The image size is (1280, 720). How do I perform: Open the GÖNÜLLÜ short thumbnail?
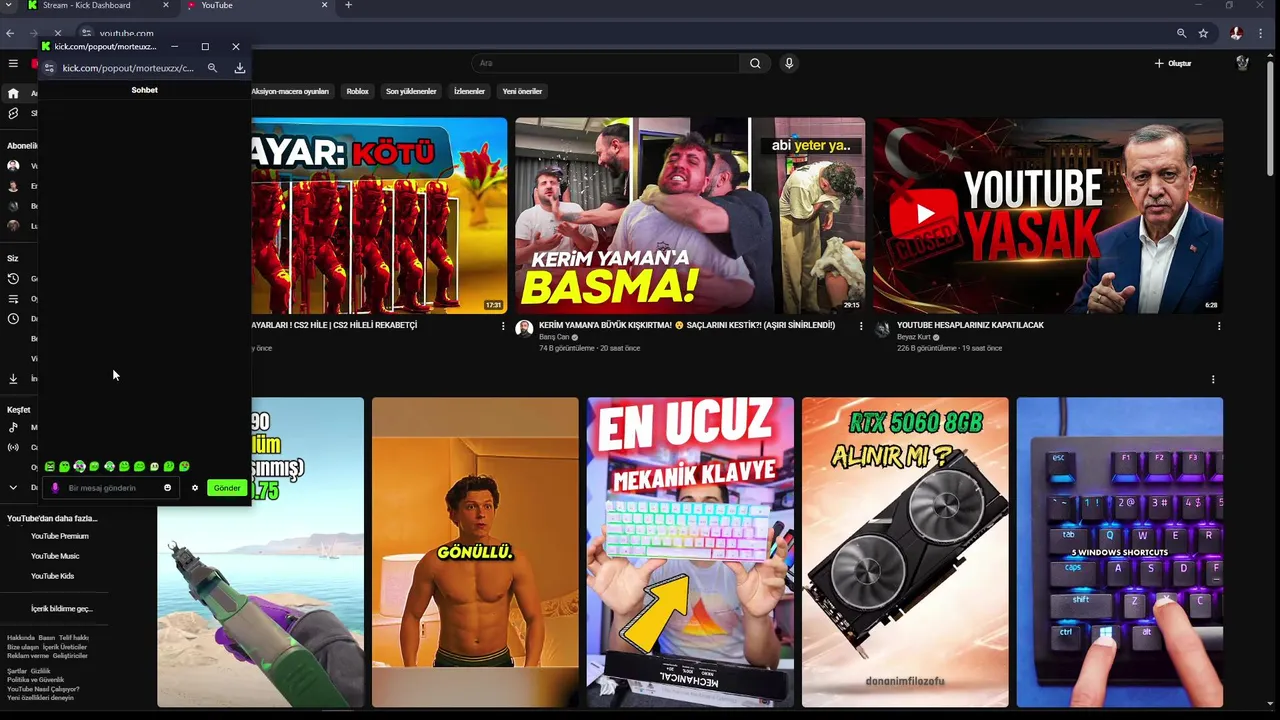click(475, 552)
